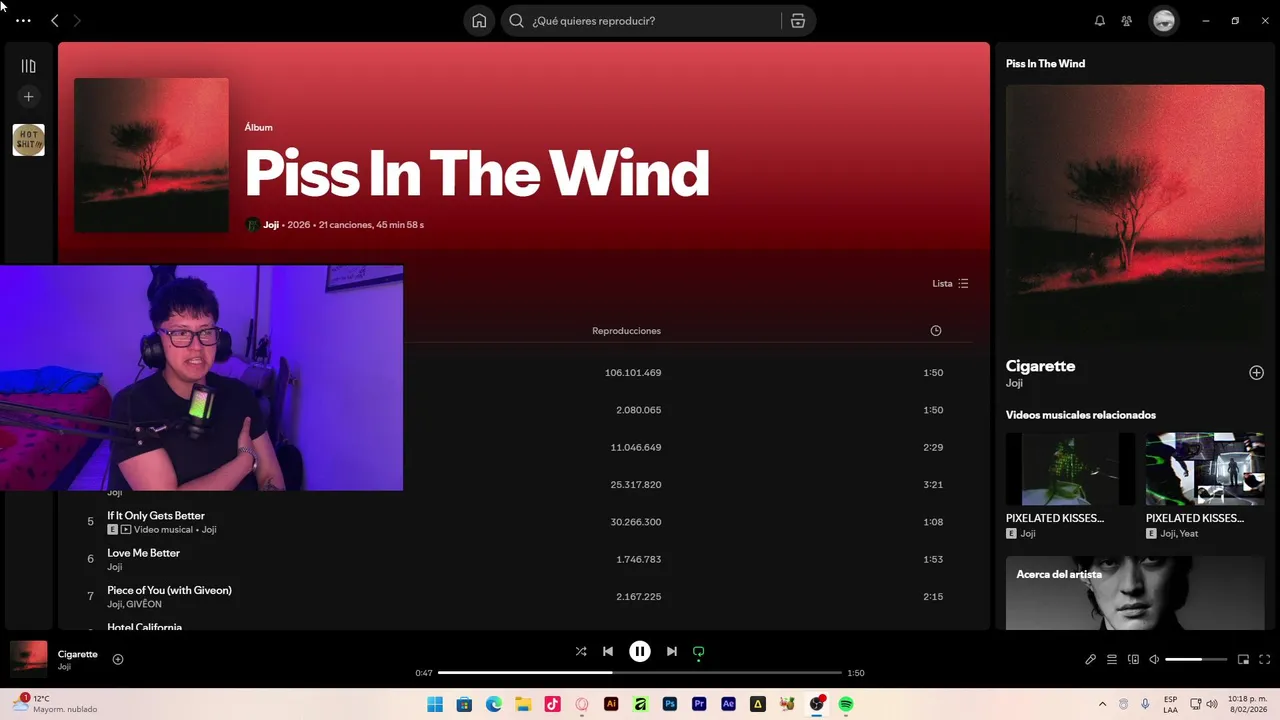
Task: Show hidden system tray icons
Action: point(1102,704)
